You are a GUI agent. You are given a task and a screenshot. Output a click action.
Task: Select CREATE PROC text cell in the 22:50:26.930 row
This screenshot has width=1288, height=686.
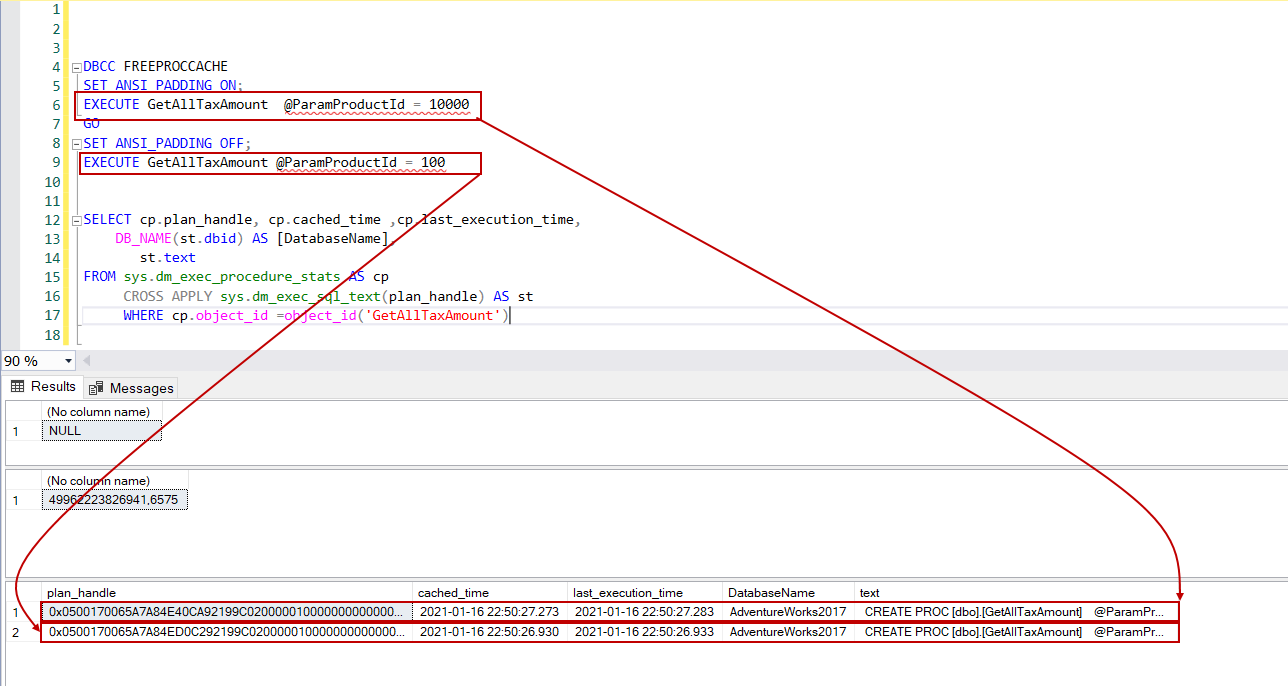click(1018, 632)
